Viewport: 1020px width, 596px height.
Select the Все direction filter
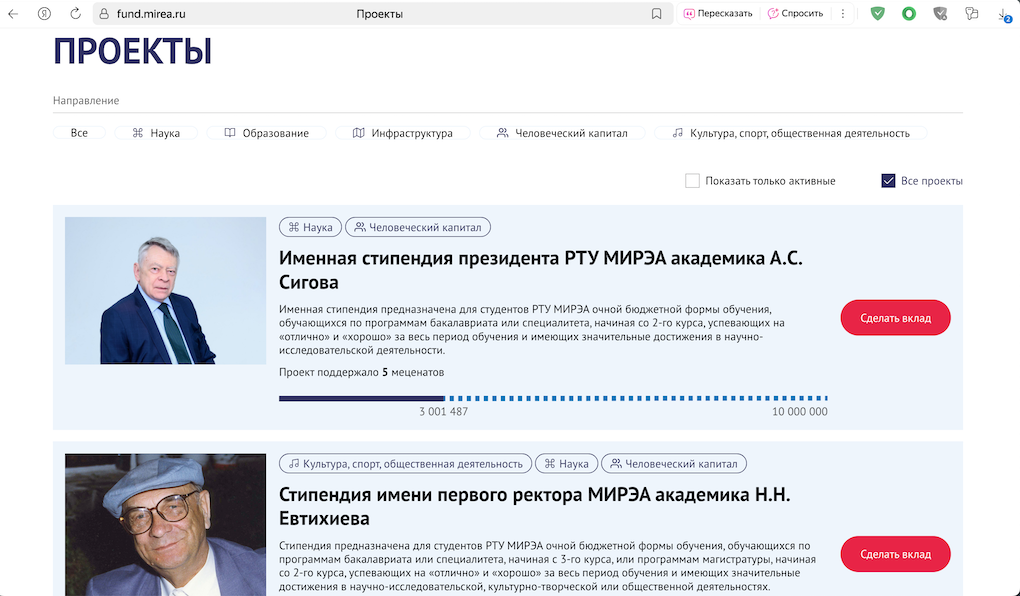click(79, 133)
